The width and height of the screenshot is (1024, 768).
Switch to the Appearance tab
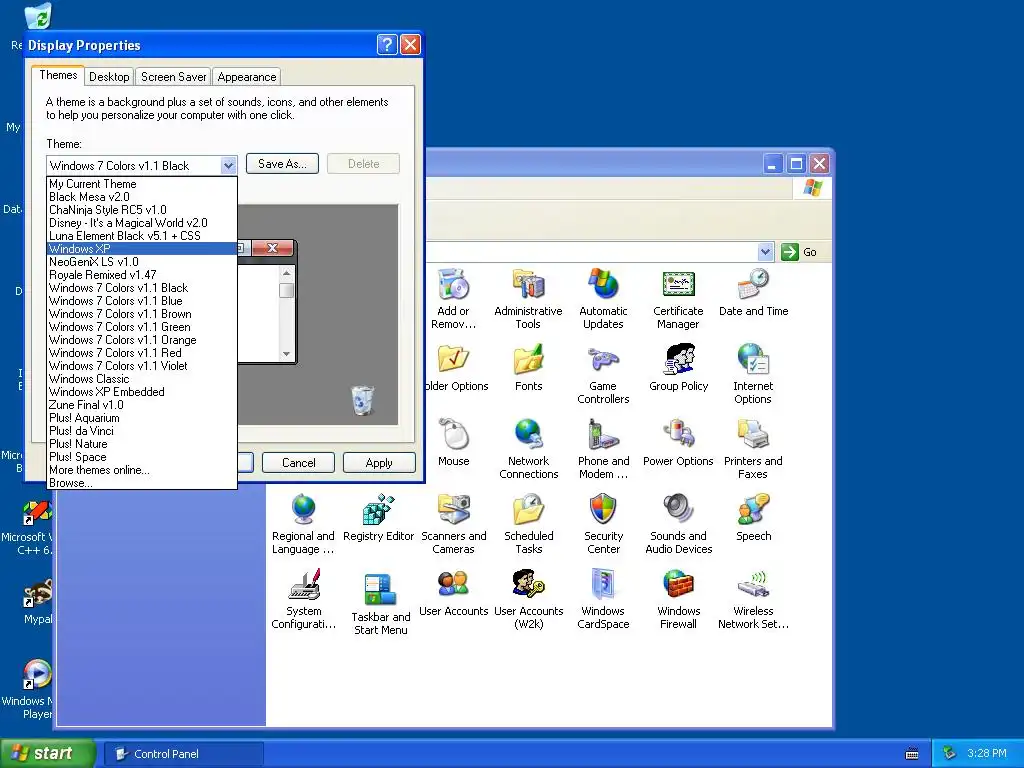click(247, 76)
